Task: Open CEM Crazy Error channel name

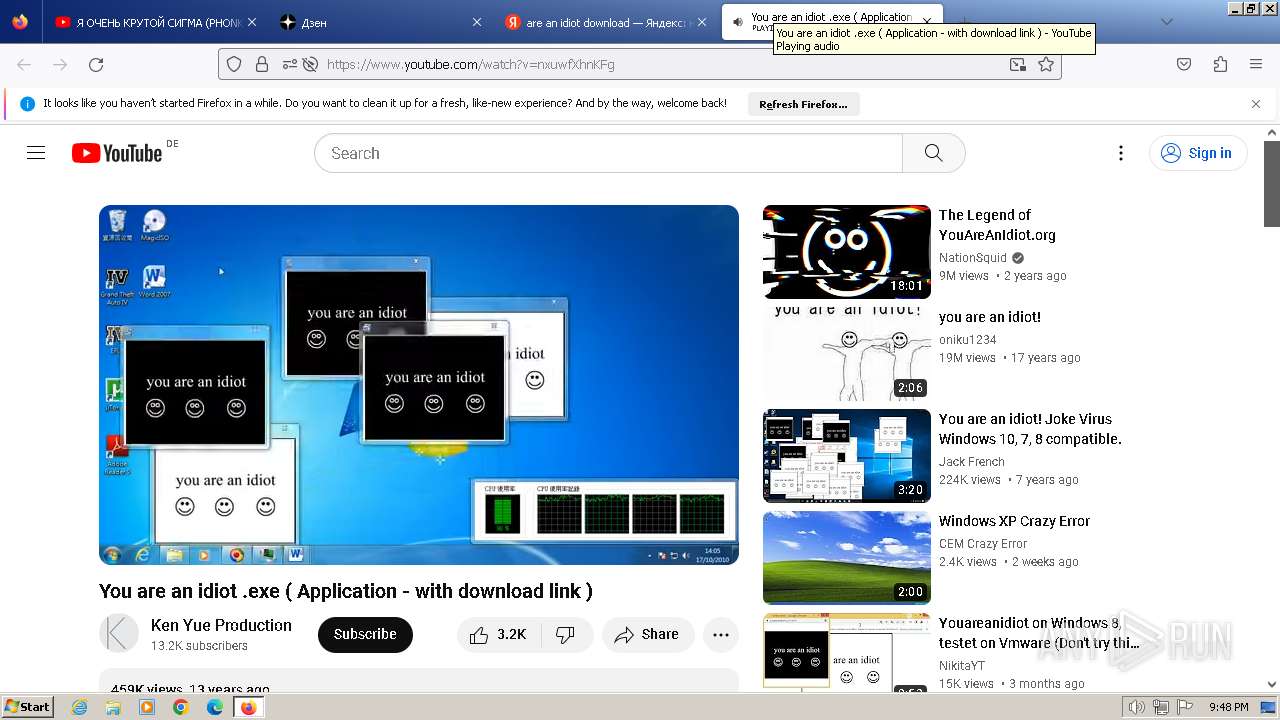Action: [x=983, y=544]
